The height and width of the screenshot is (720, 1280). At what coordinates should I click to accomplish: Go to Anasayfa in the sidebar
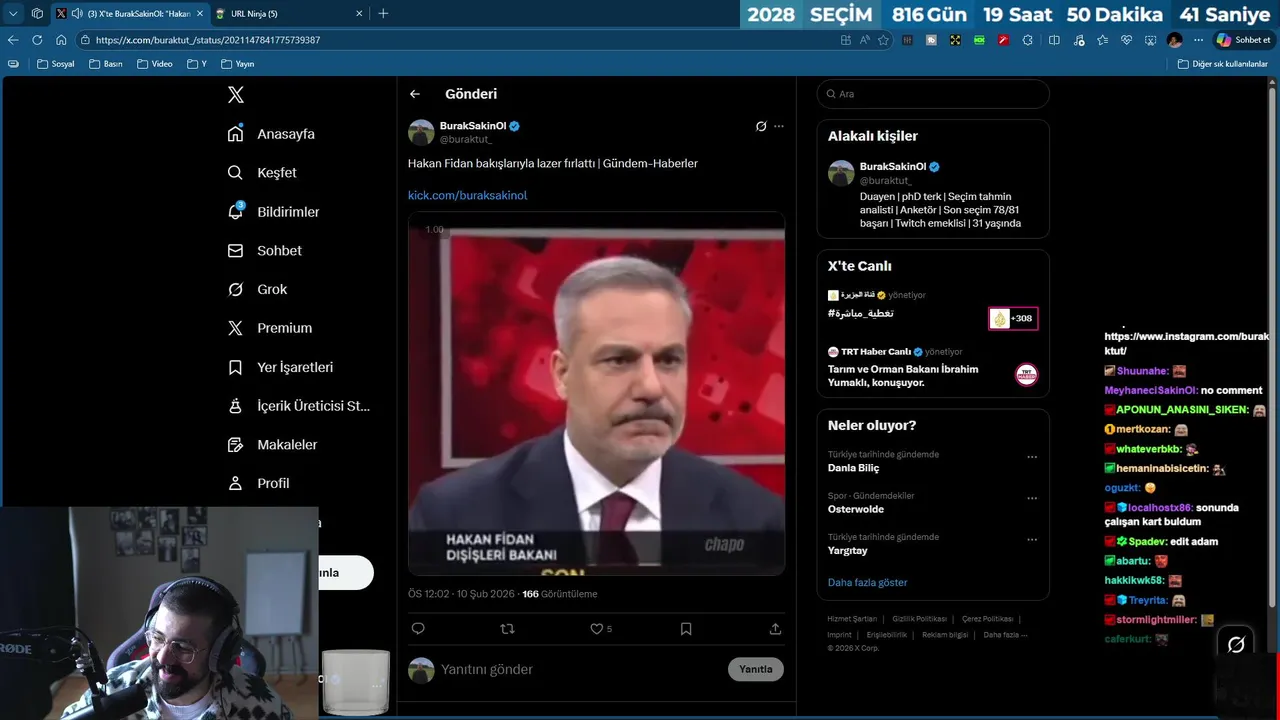click(x=271, y=134)
